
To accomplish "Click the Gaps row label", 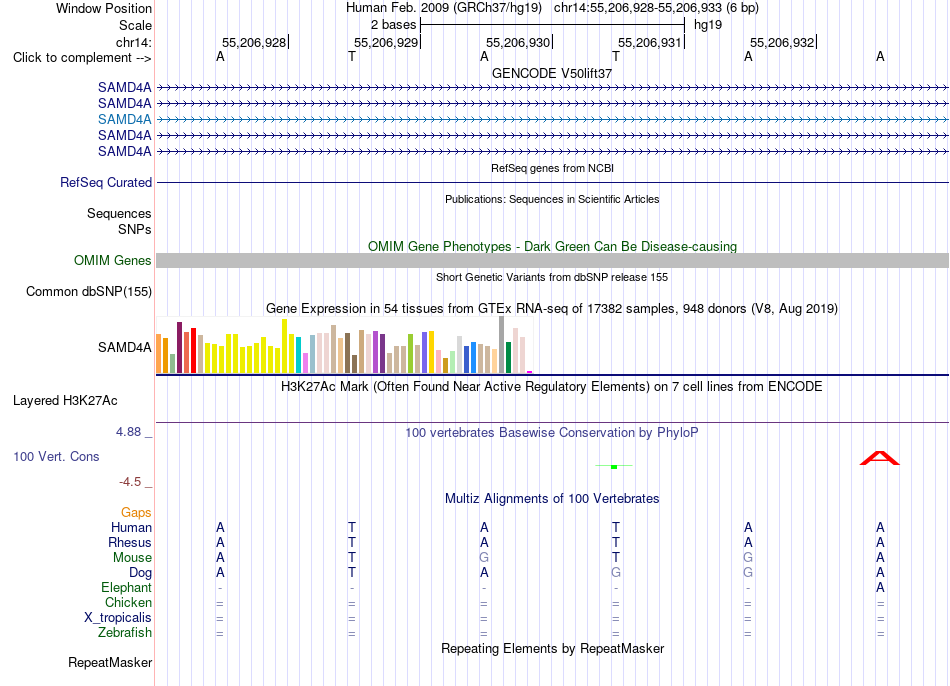I will pos(136,513).
